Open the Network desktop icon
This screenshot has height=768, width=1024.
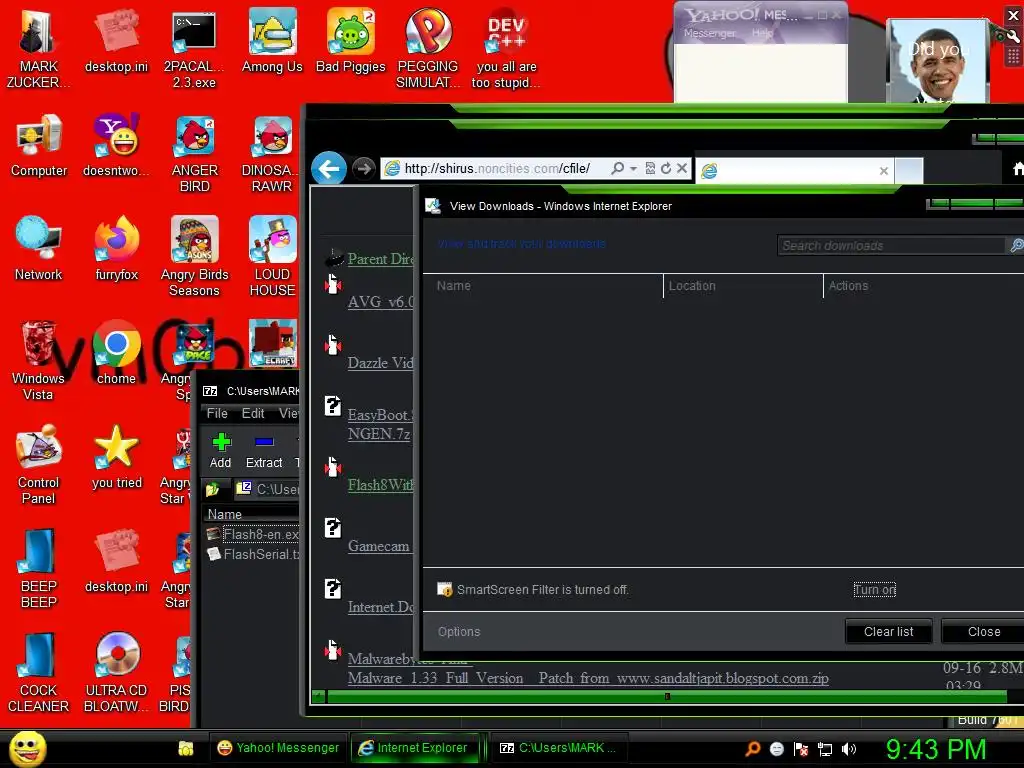click(39, 249)
